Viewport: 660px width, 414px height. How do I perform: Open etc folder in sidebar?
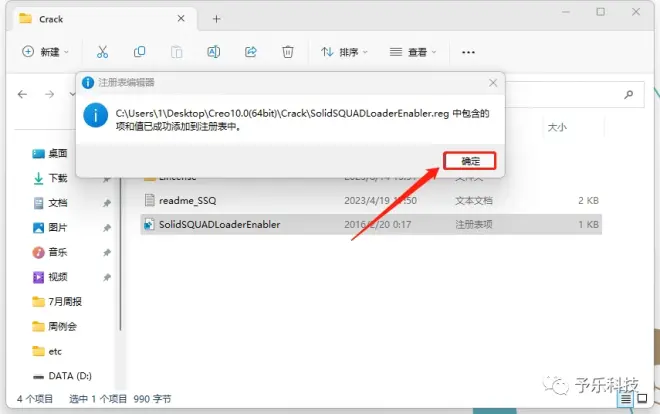point(47,351)
